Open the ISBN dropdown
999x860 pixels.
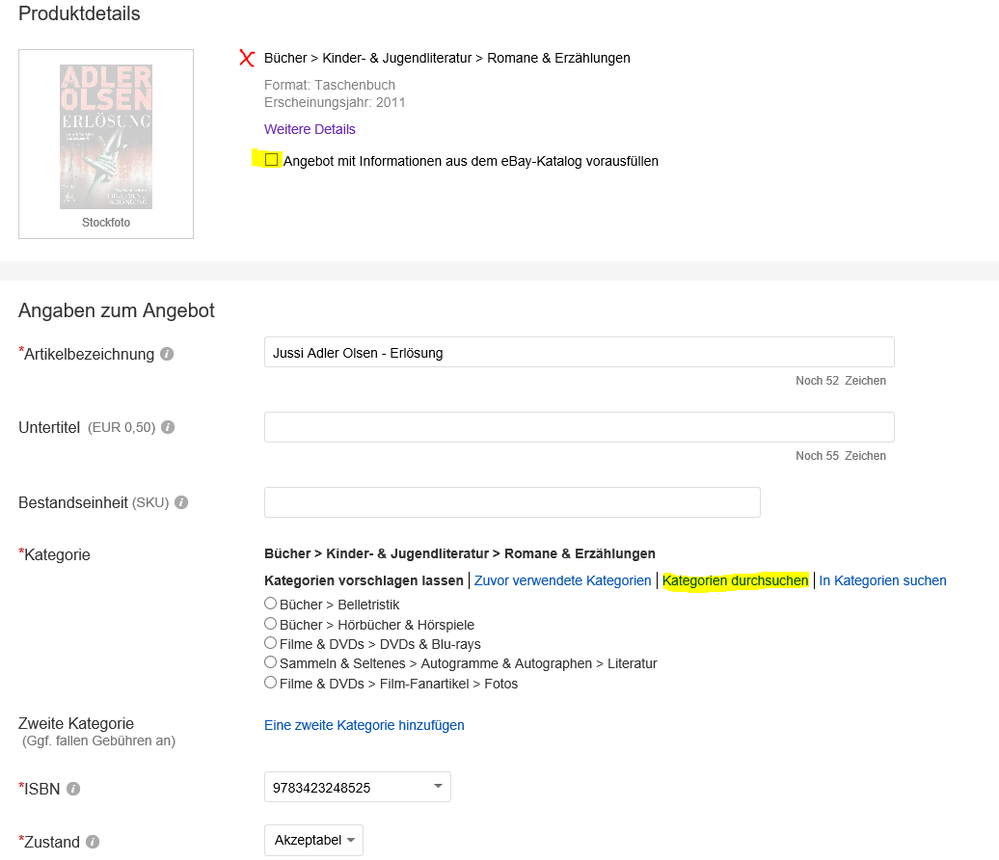tap(357, 787)
